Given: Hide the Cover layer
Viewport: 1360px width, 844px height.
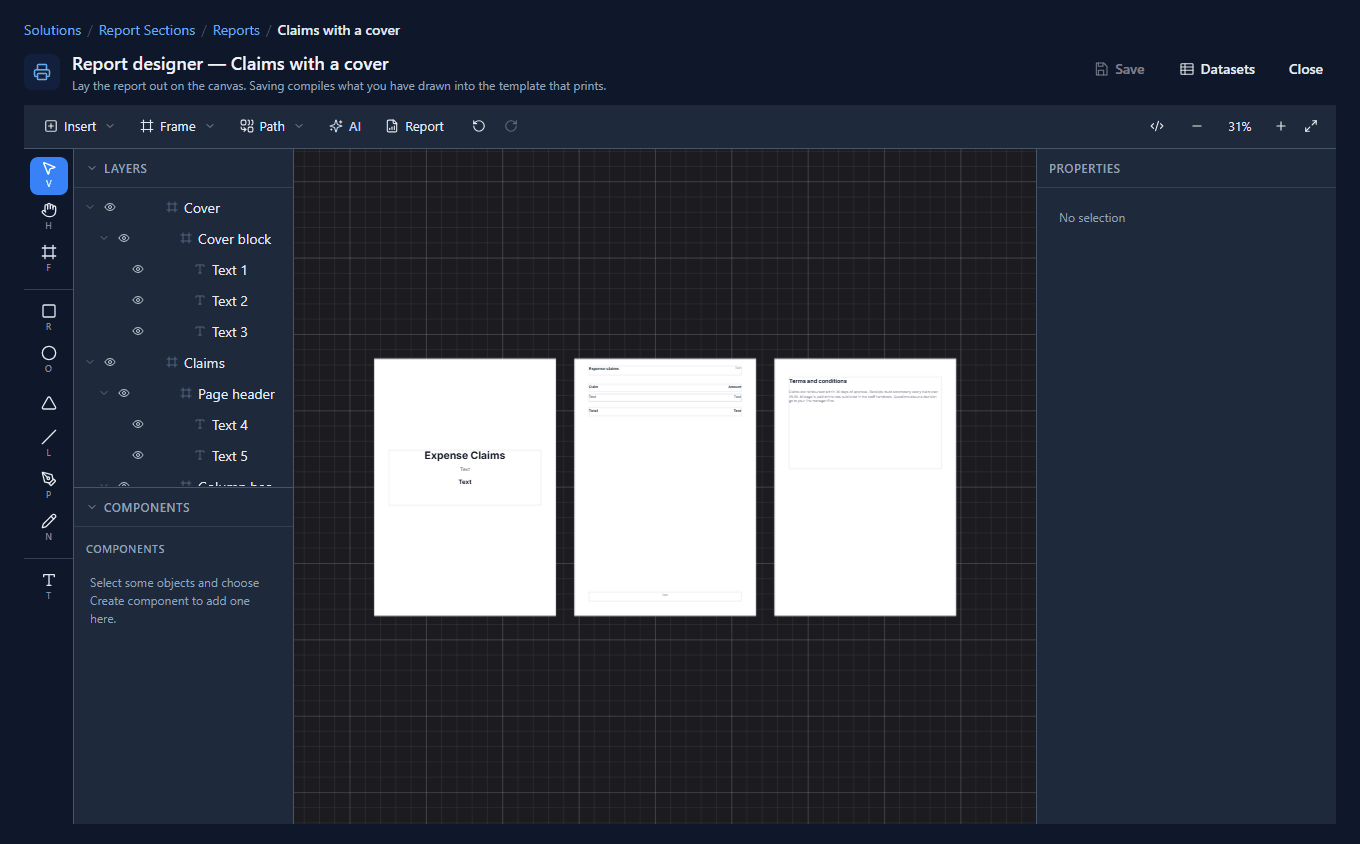Looking at the screenshot, I should (110, 208).
